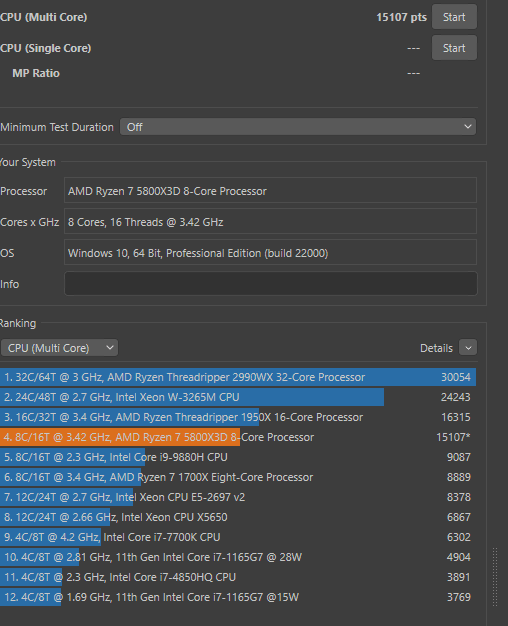Click the Cores x GHz field
This screenshot has width=508, height=626.
tap(270, 222)
